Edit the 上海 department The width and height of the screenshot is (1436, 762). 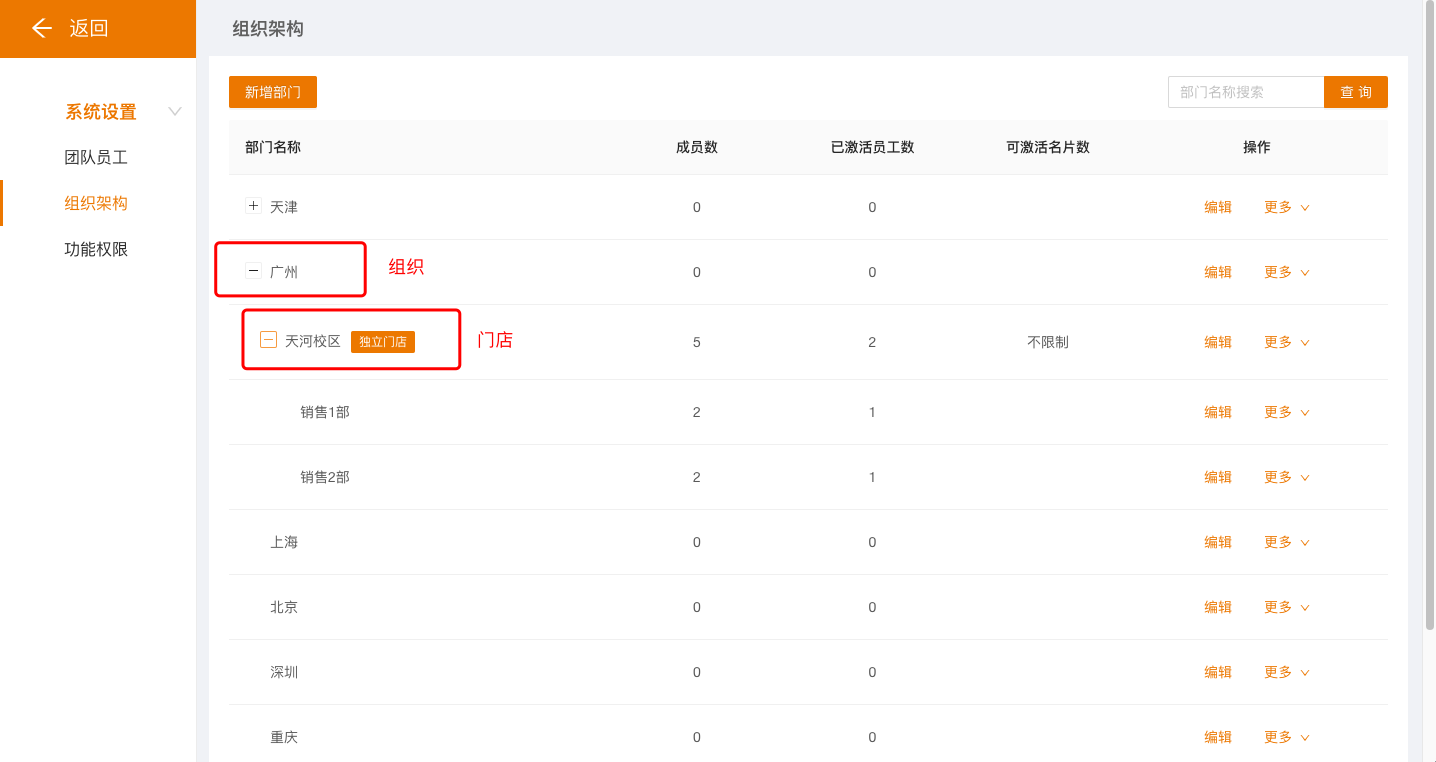point(1217,542)
